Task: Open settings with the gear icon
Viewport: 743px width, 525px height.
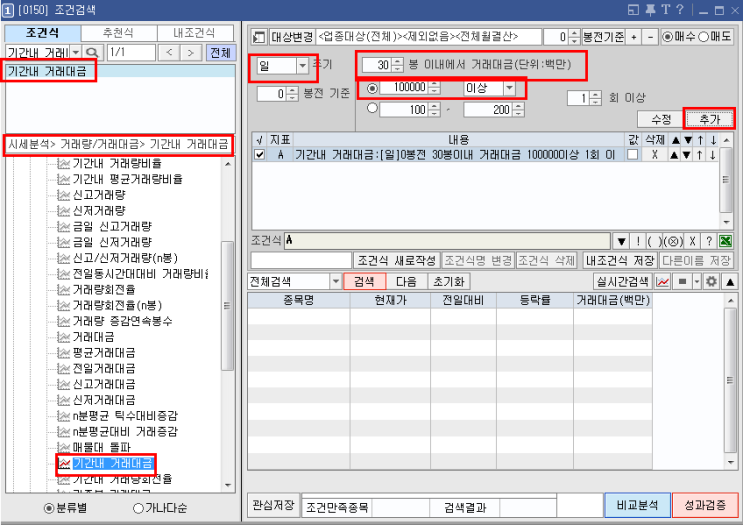Action: 711,282
